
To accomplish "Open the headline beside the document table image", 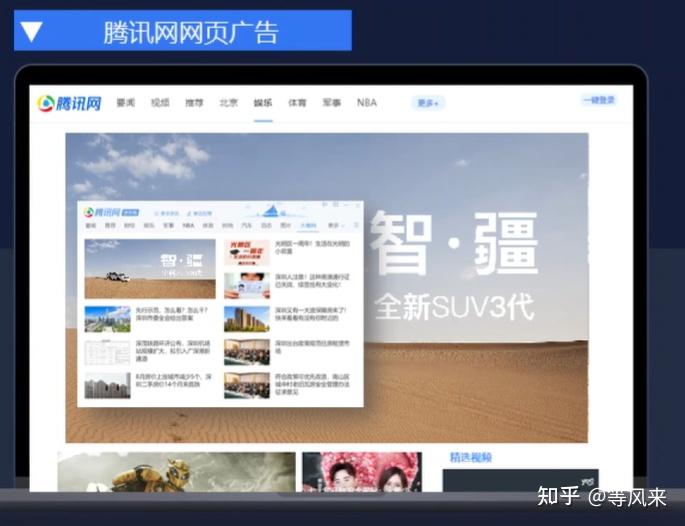I will click(173, 351).
